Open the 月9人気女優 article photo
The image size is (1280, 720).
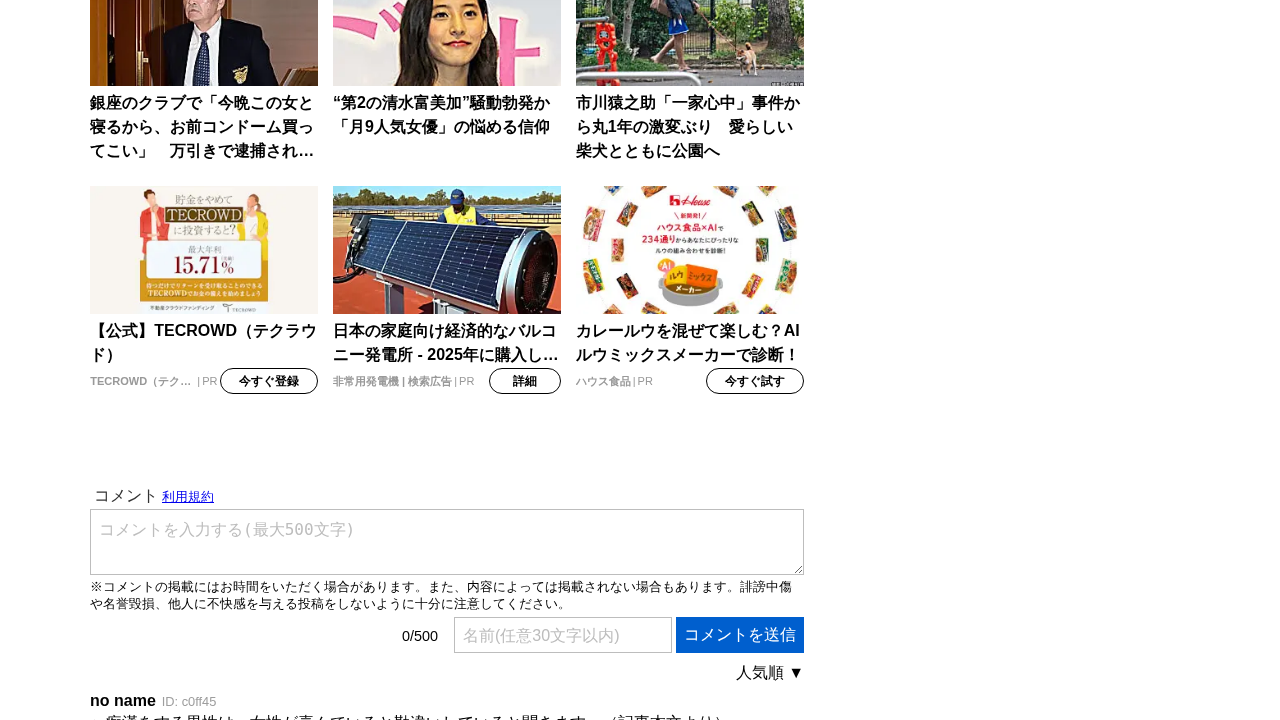447,43
